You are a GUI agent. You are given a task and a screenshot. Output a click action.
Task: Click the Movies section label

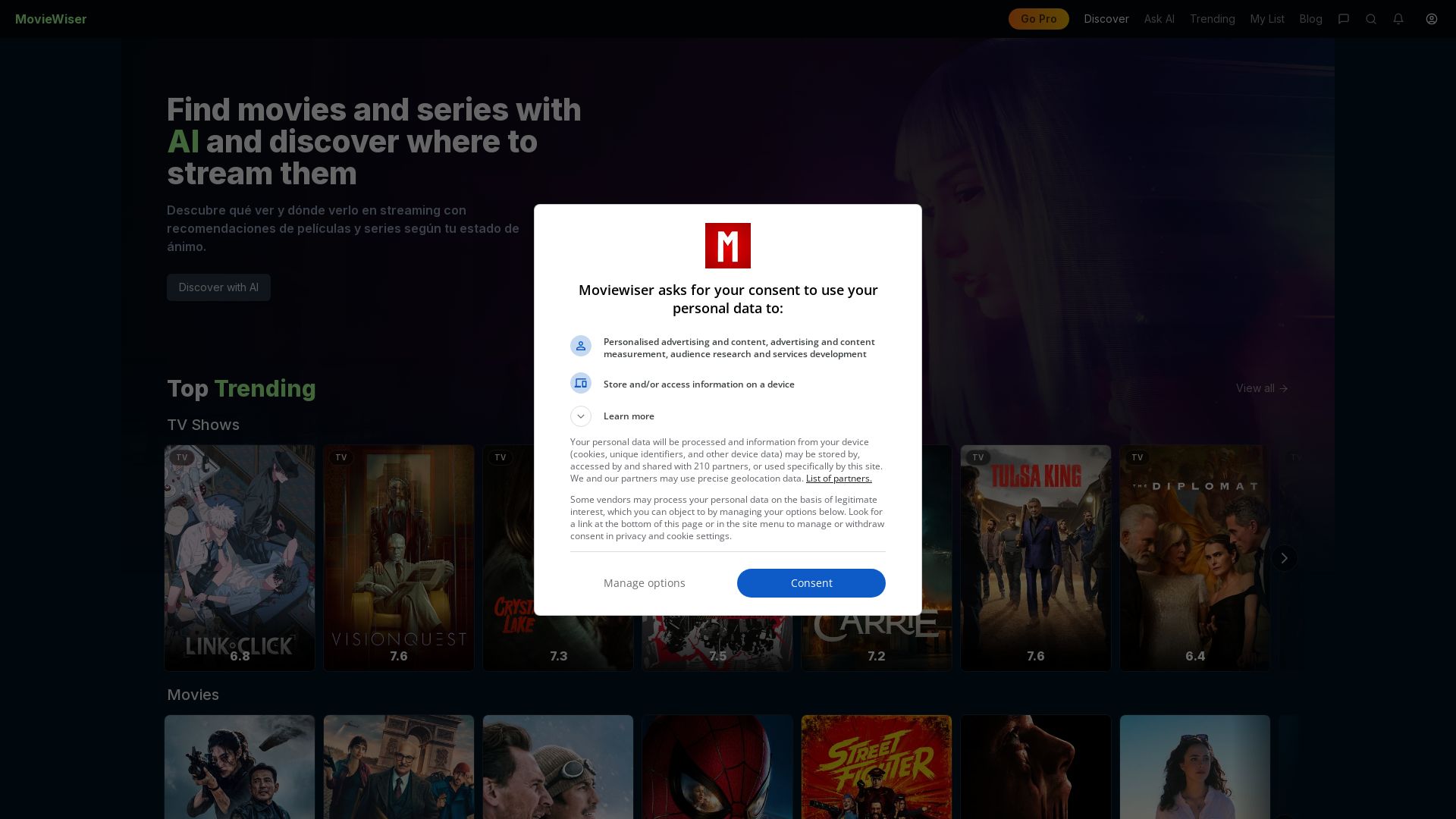click(x=193, y=695)
